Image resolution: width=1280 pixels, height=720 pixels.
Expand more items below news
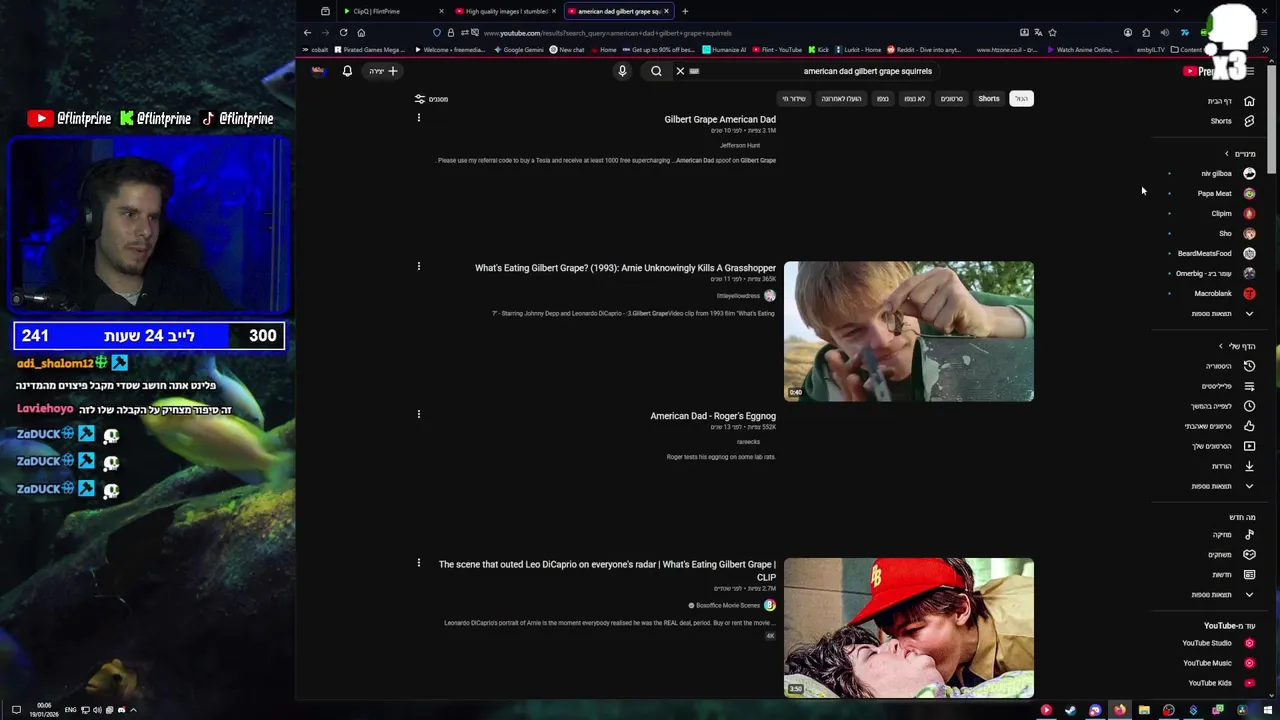tap(1249, 595)
